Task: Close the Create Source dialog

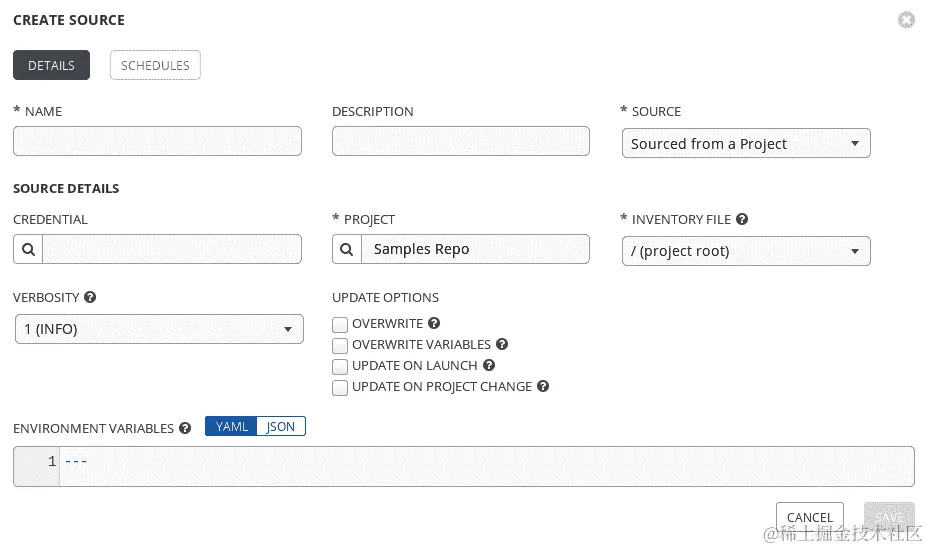Action: (x=906, y=20)
